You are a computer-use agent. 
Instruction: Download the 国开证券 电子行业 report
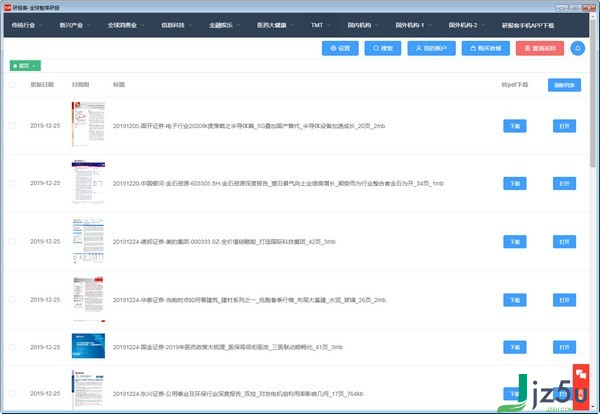coord(515,126)
